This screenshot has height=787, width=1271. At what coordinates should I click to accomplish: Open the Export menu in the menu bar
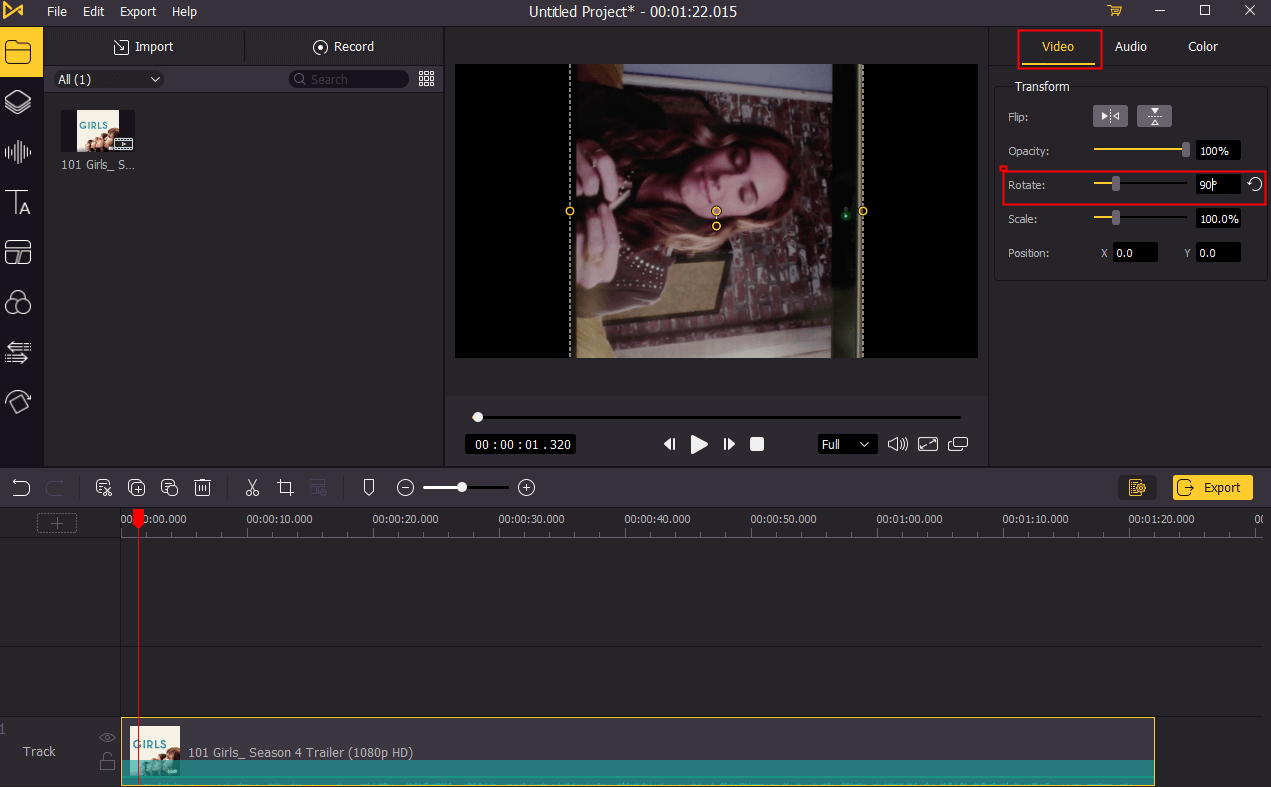click(137, 11)
